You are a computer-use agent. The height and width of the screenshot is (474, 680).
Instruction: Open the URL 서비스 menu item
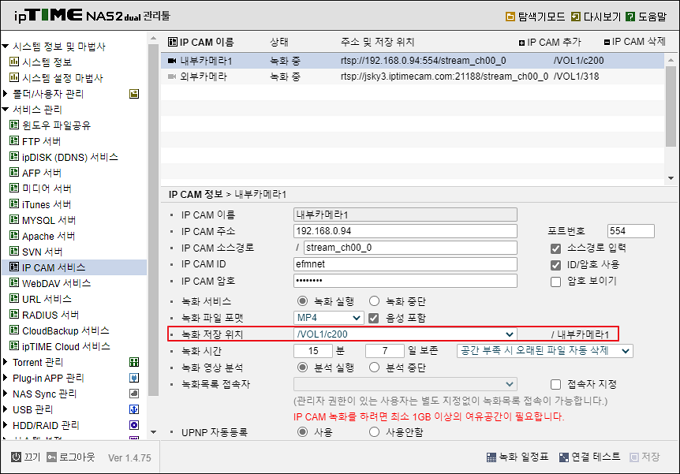[47, 299]
